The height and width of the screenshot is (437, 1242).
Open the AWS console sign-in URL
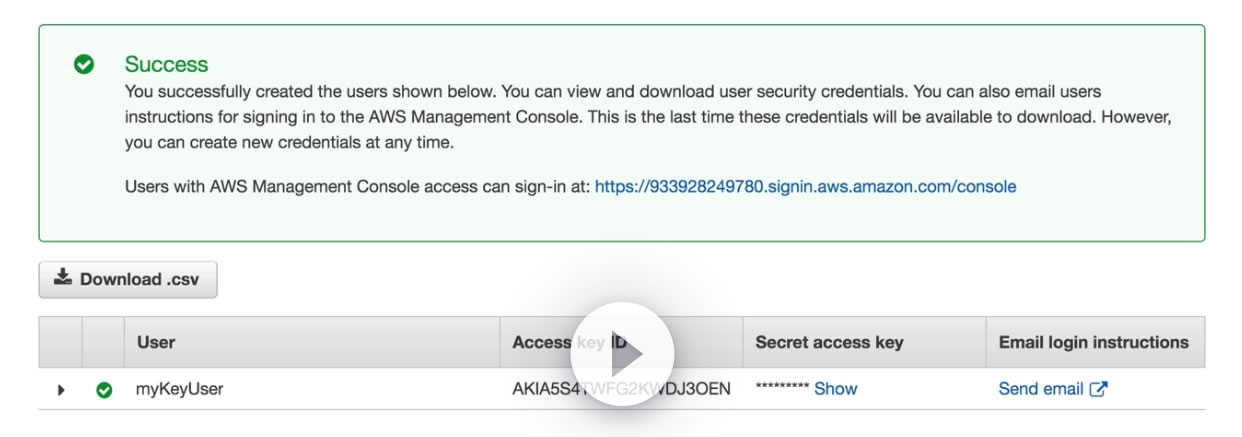pyautogui.click(x=805, y=186)
